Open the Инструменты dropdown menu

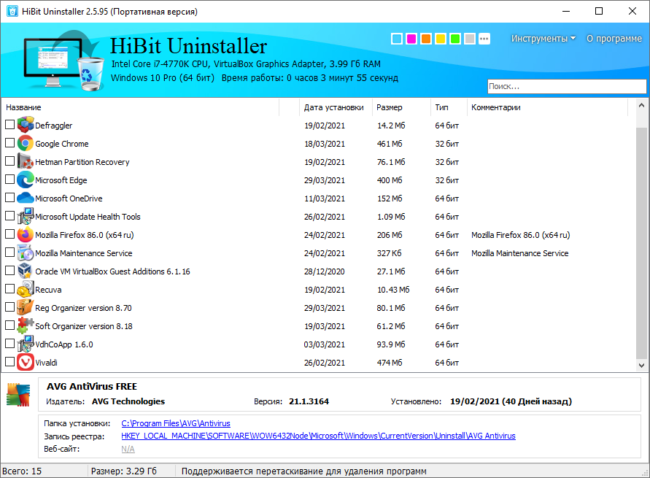(x=543, y=39)
